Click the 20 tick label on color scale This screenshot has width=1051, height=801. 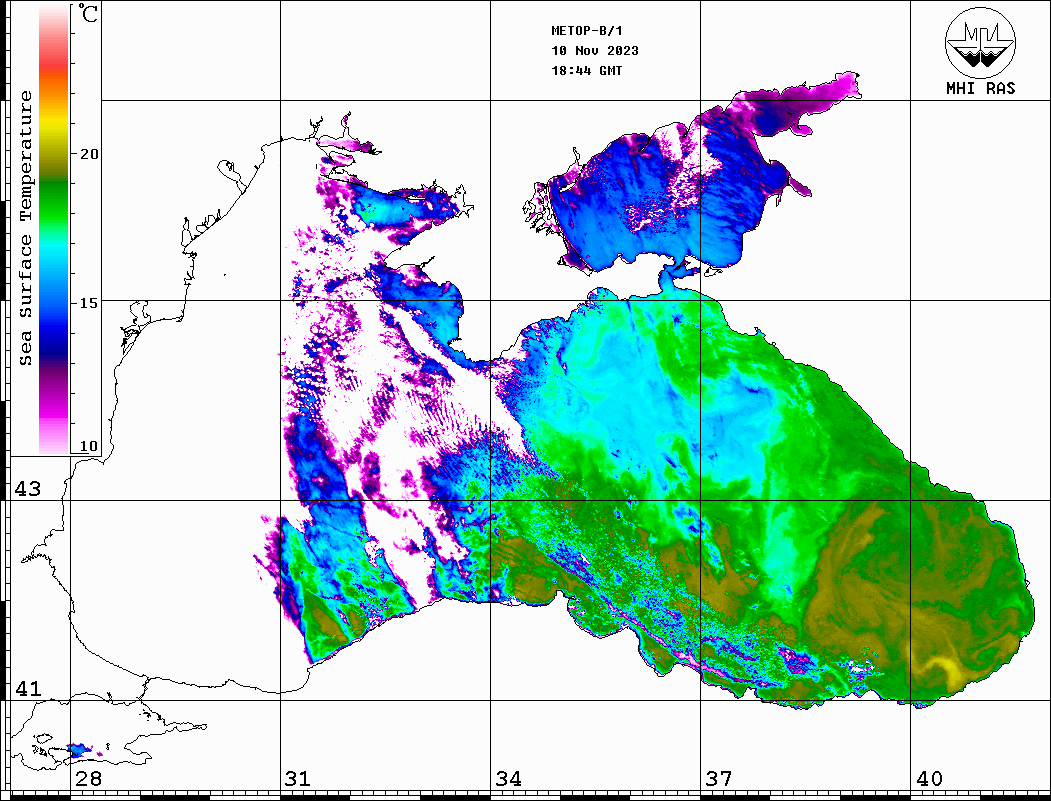click(x=89, y=154)
